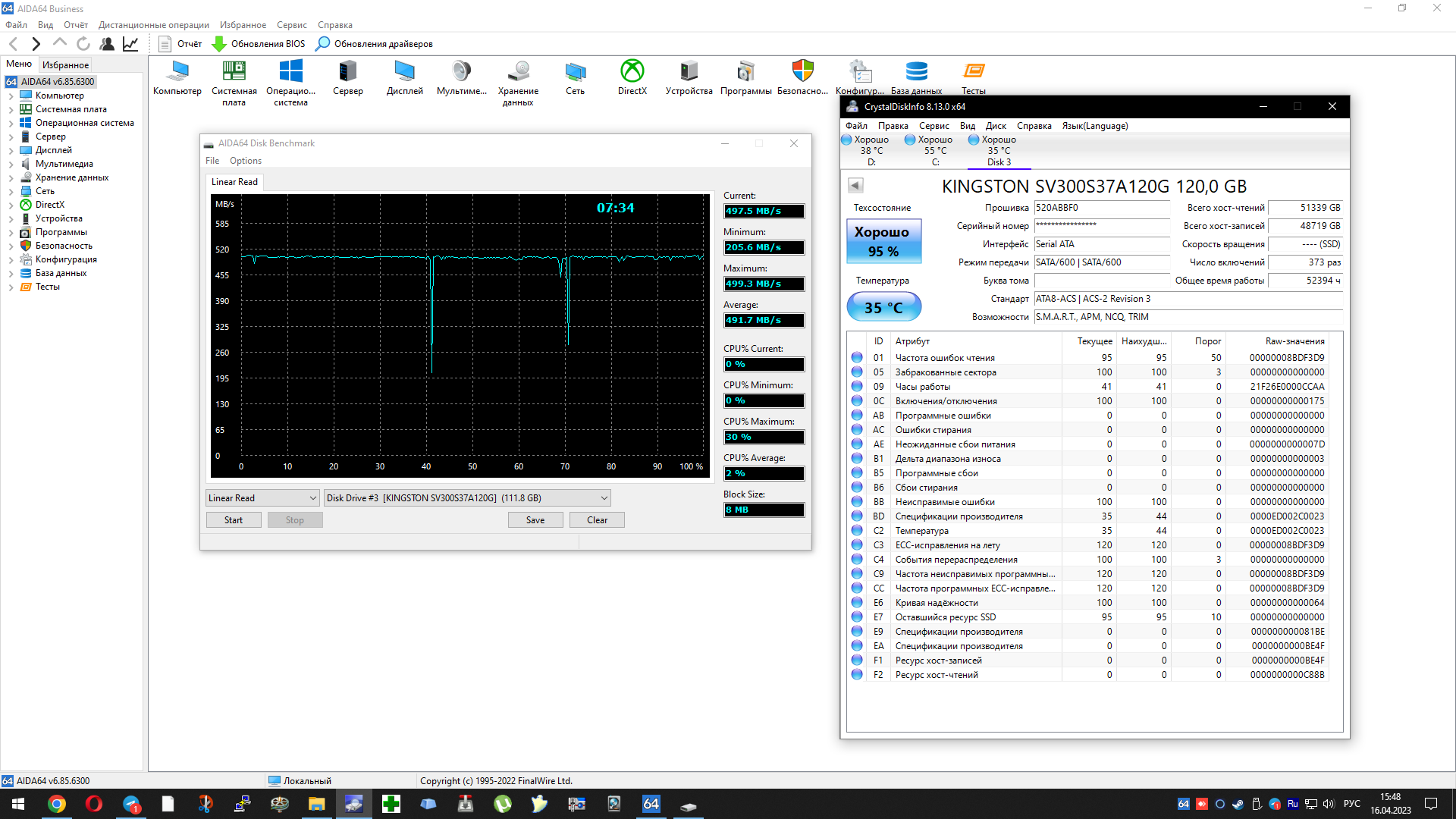
Task: Select the Забракованные сектора attribute row
Action: (x=1089, y=372)
